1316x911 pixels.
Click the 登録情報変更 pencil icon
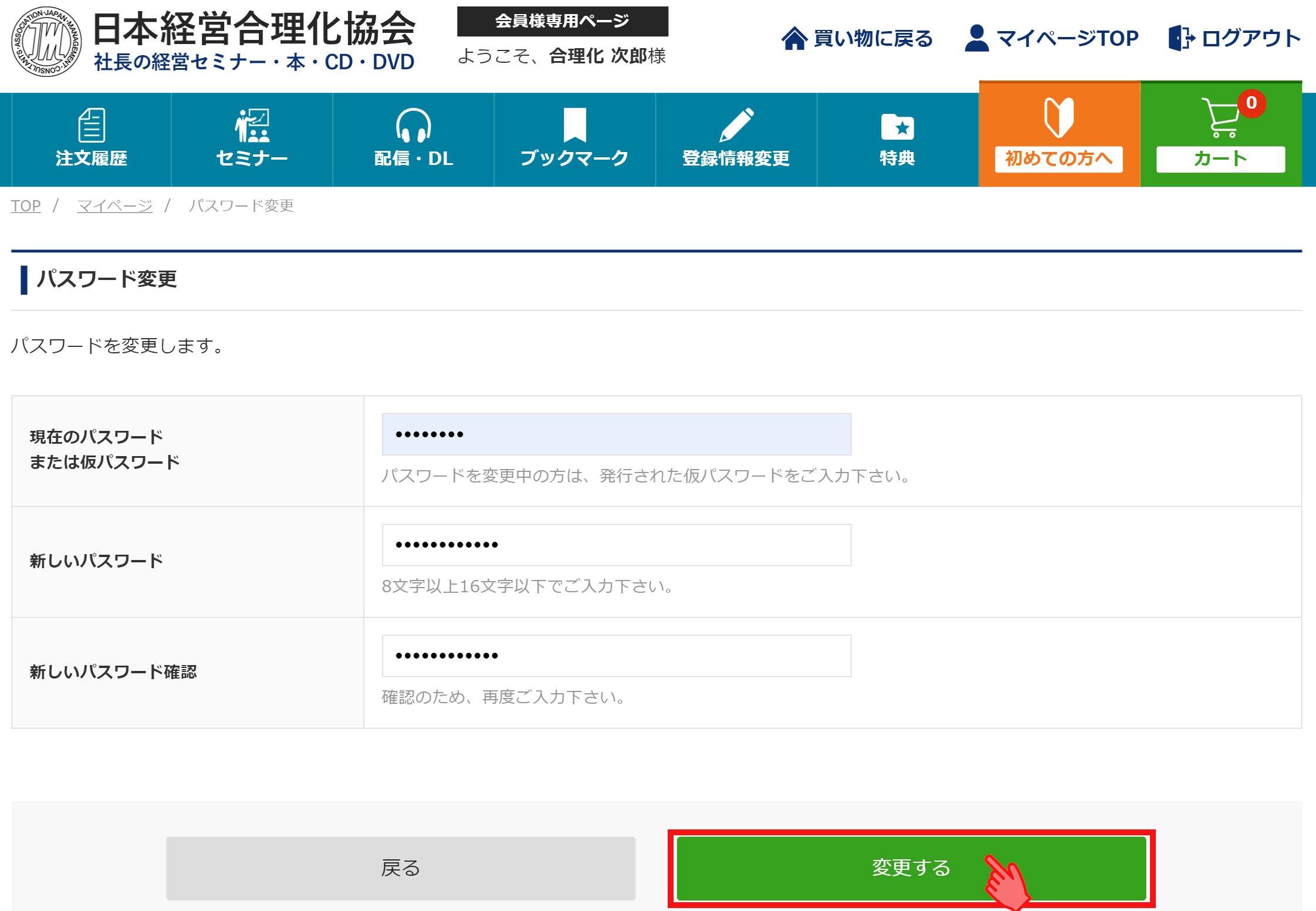pos(736,124)
